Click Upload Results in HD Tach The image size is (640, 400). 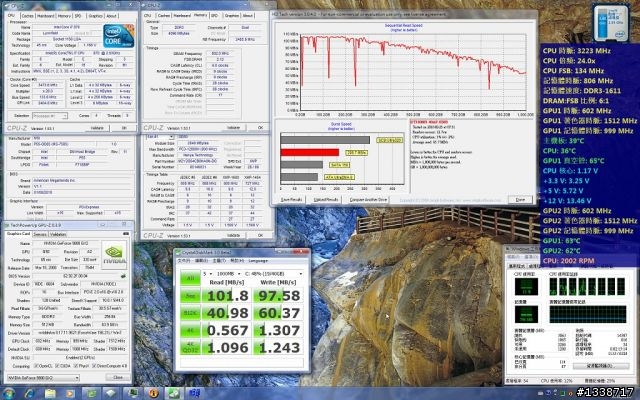326,200
